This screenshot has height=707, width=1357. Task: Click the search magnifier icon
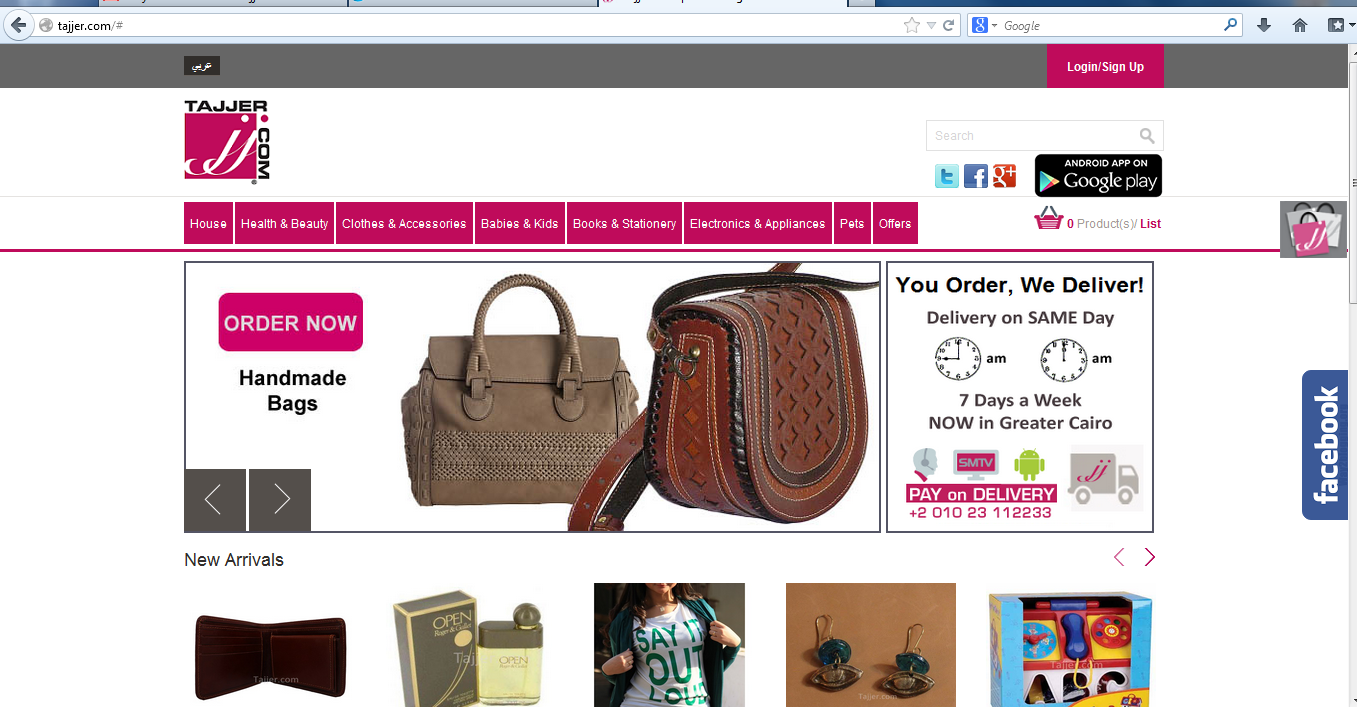click(1147, 136)
